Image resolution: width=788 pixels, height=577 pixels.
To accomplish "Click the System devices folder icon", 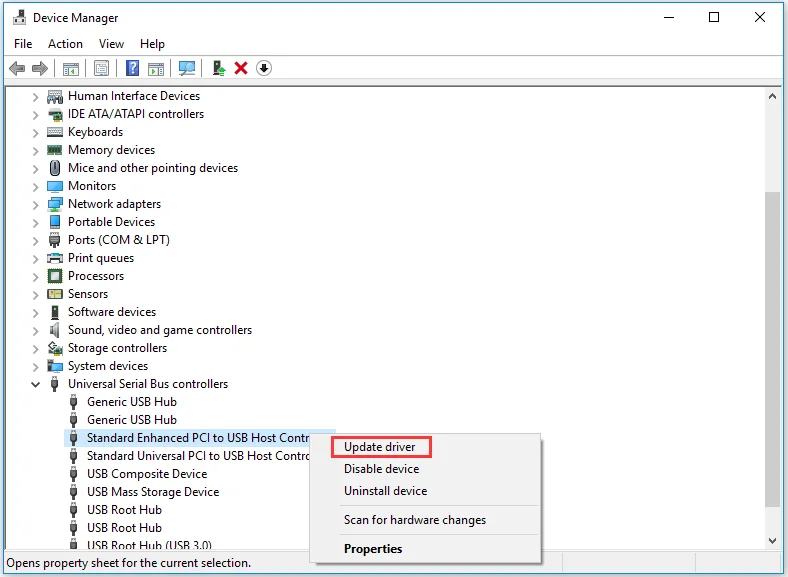I will pyautogui.click(x=55, y=366).
